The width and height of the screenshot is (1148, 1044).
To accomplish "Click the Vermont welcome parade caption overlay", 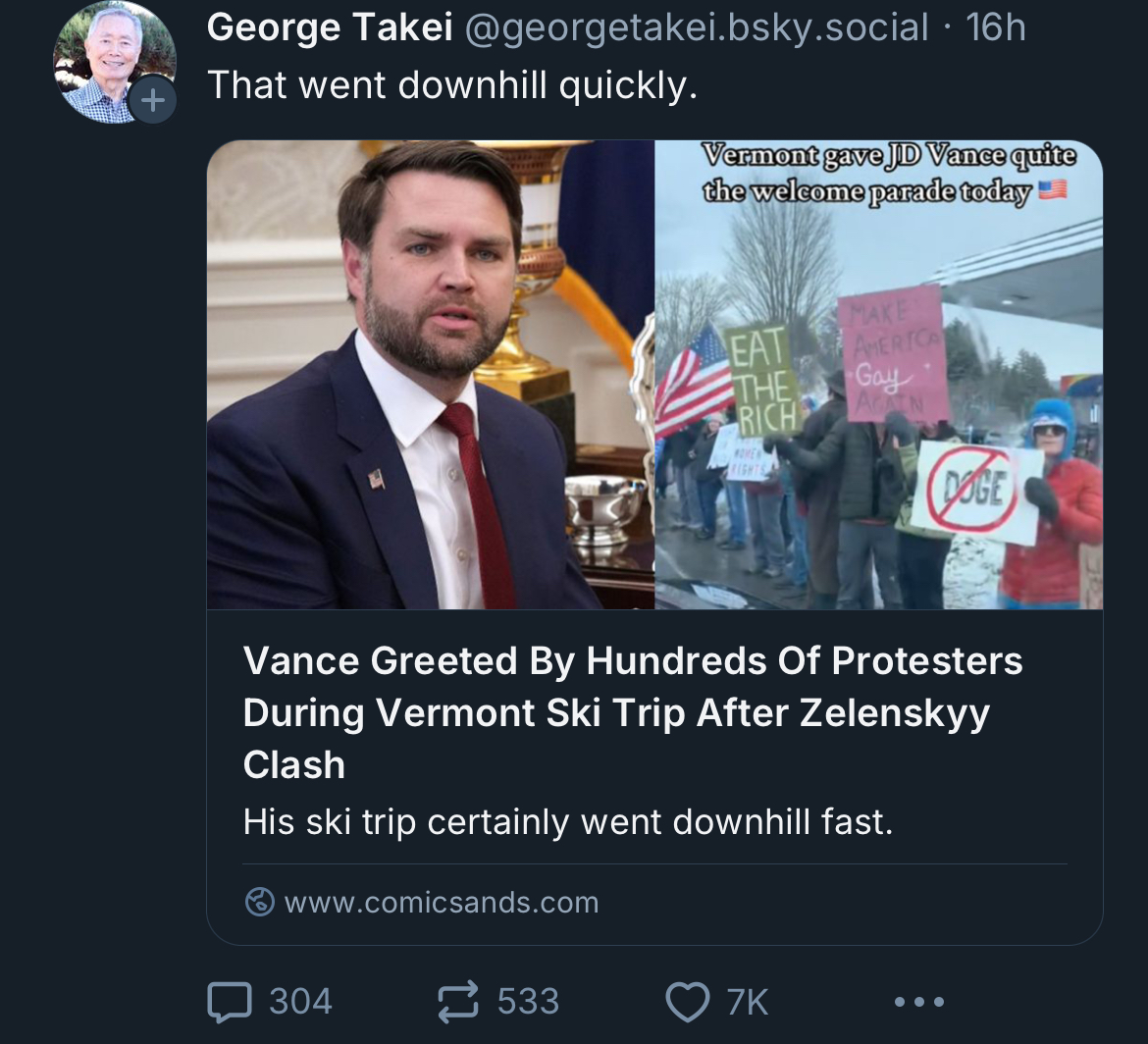I will 888,173.
